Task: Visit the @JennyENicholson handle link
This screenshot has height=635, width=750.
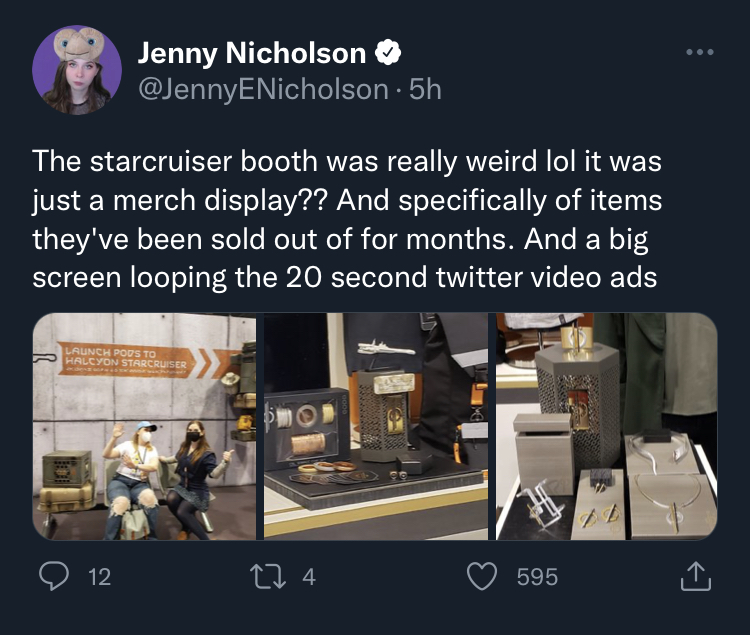Action: pos(263,89)
